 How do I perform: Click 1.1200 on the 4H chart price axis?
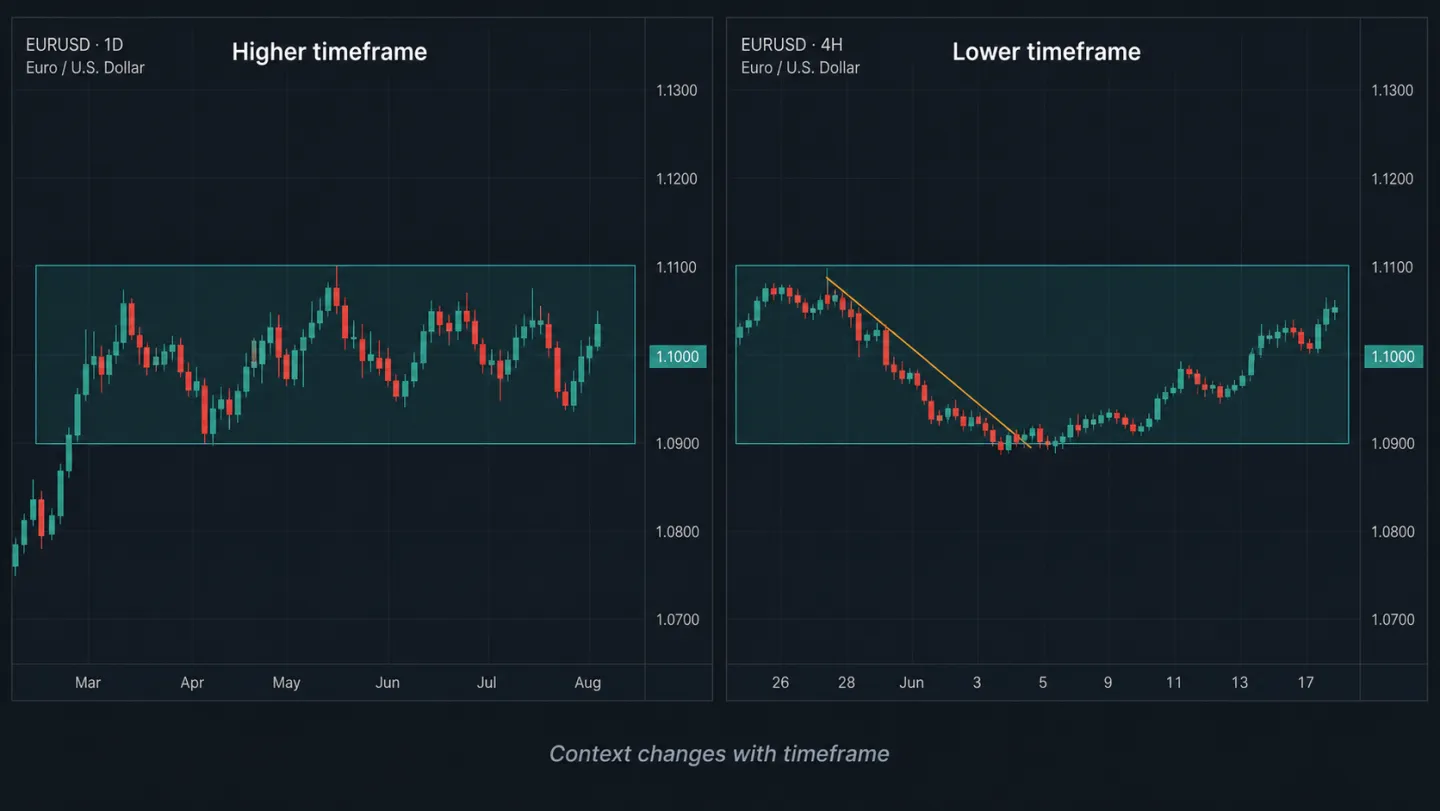pyautogui.click(x=1393, y=179)
